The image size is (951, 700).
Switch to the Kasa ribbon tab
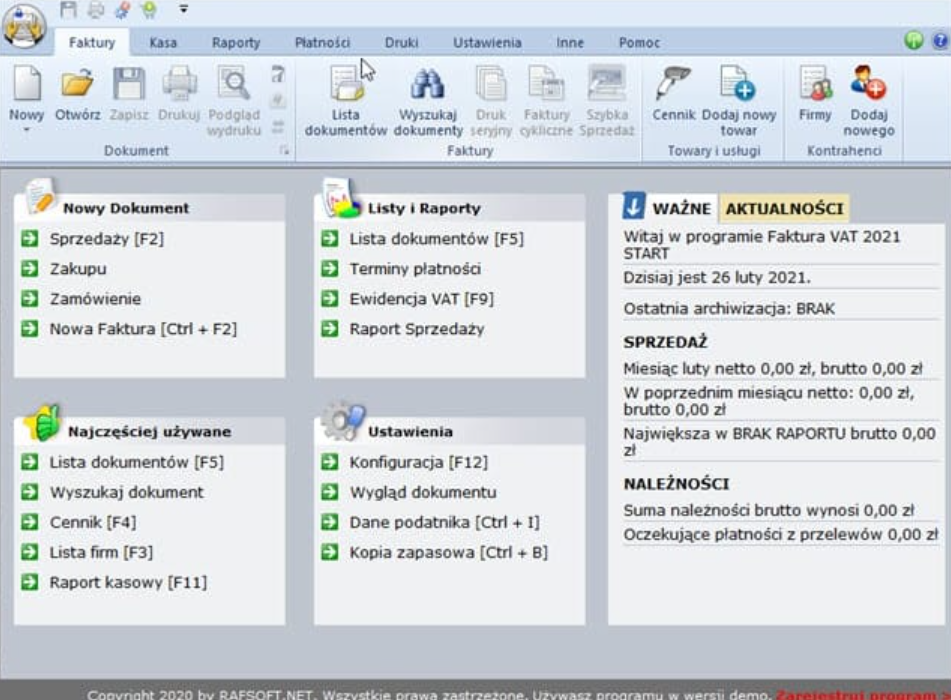163,43
